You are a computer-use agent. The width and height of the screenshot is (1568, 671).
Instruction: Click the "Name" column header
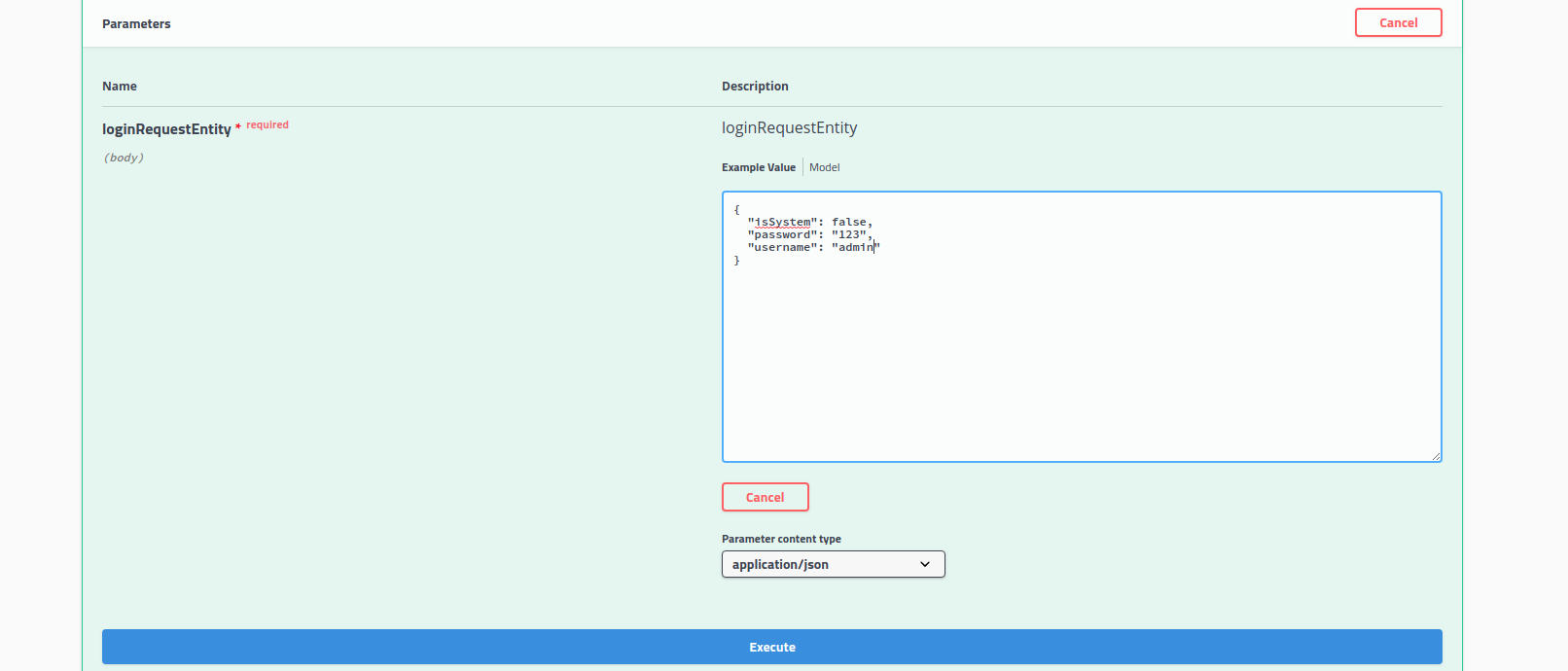point(120,87)
